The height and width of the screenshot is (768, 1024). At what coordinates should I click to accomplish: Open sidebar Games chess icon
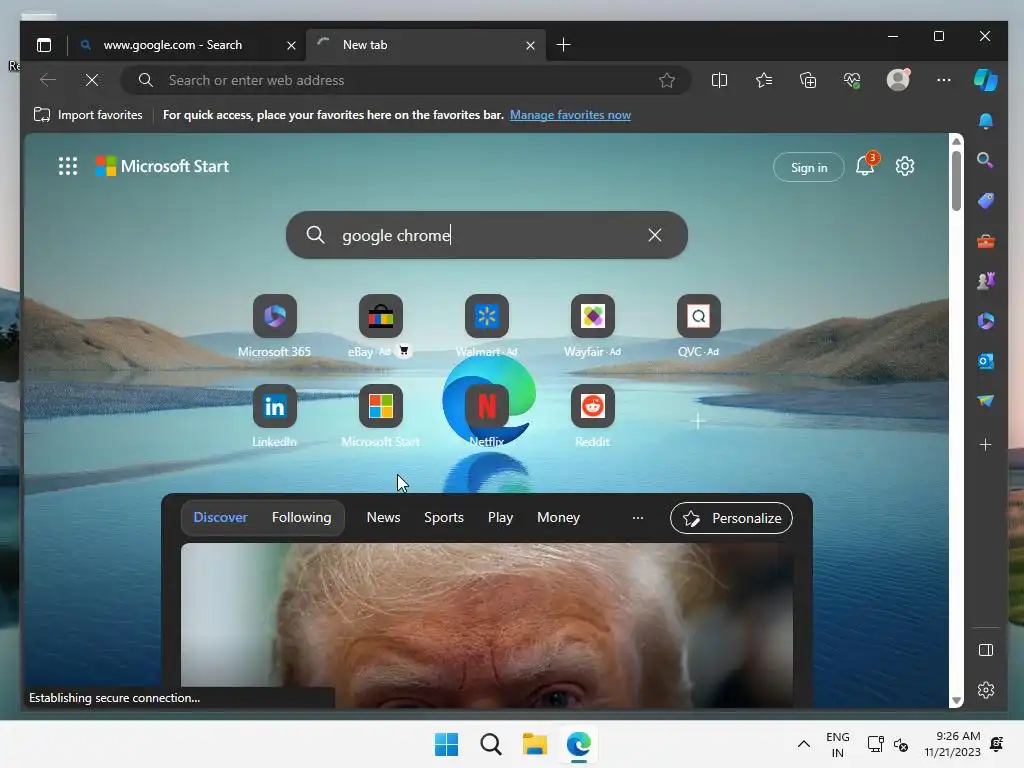point(985,281)
